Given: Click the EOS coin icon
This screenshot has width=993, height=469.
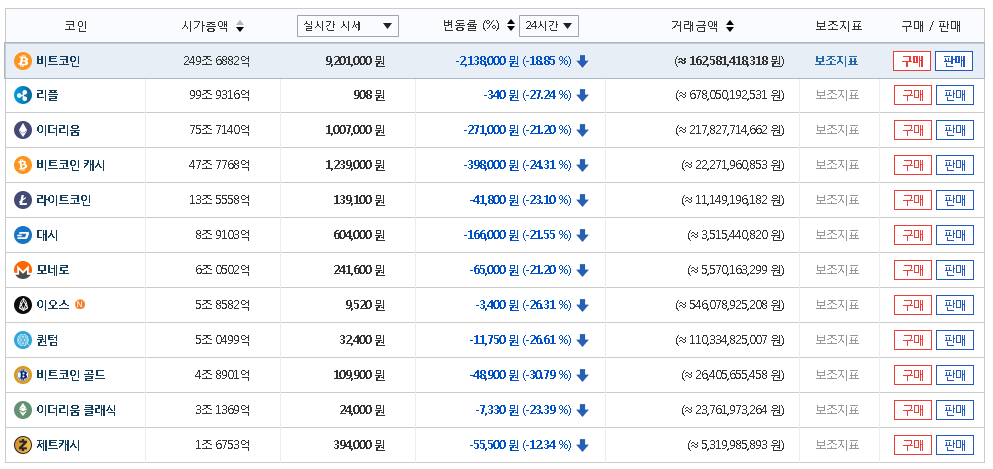Looking at the screenshot, I should [22, 305].
